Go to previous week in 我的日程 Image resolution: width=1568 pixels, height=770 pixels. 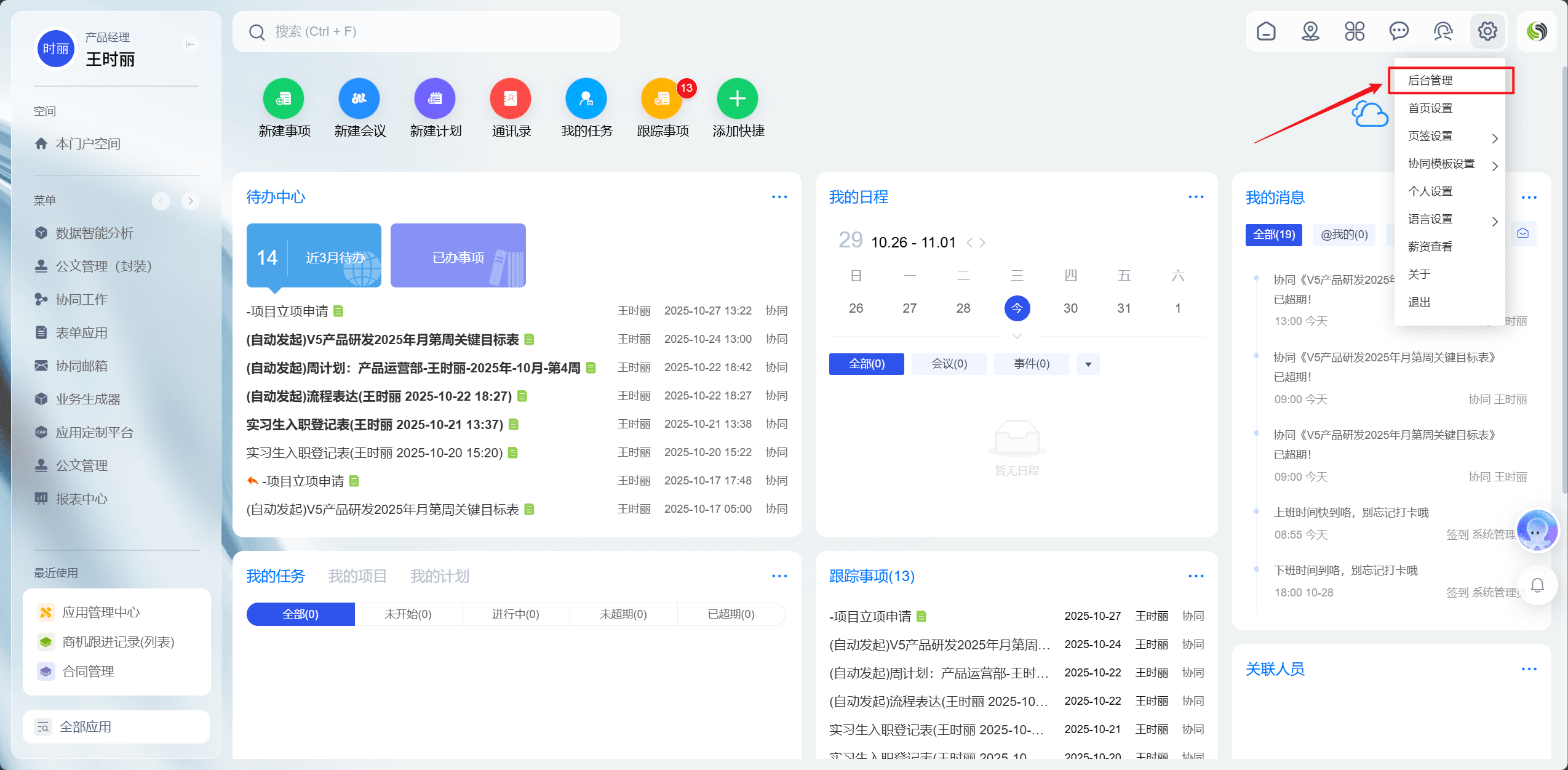969,243
